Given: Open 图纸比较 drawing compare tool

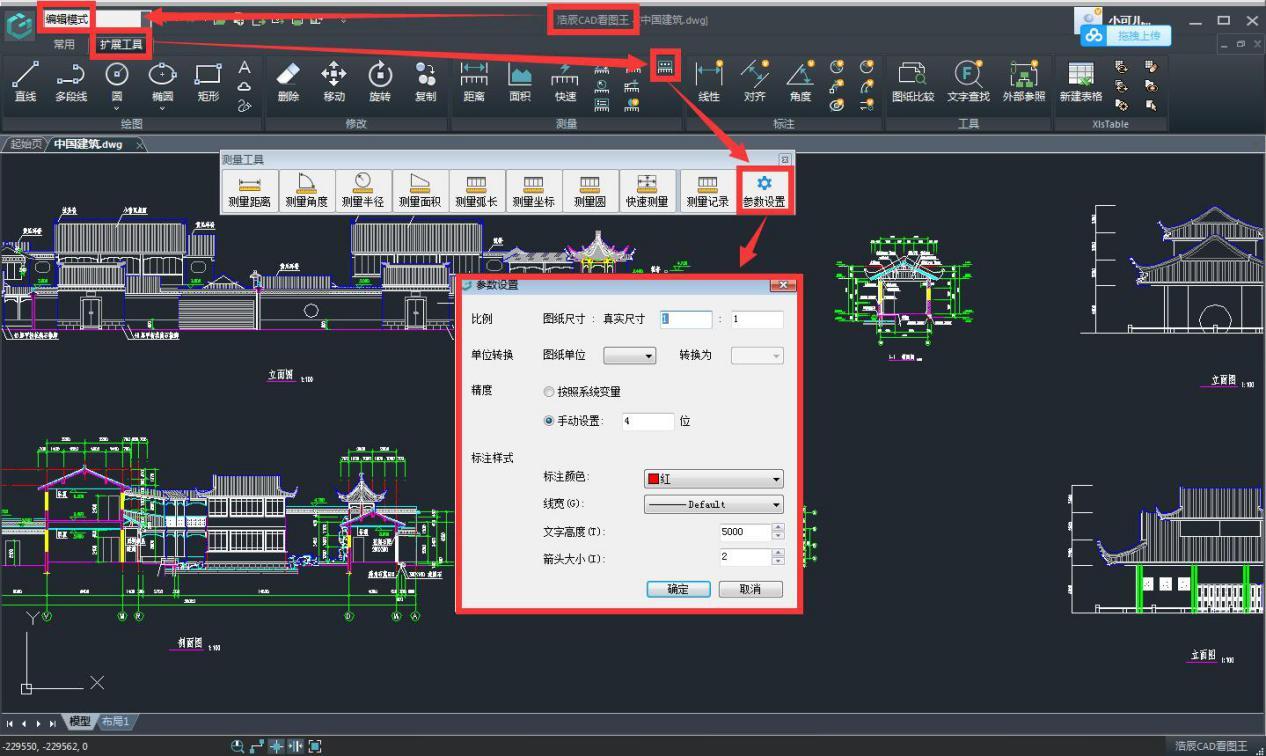Looking at the screenshot, I should pyautogui.click(x=912, y=81).
